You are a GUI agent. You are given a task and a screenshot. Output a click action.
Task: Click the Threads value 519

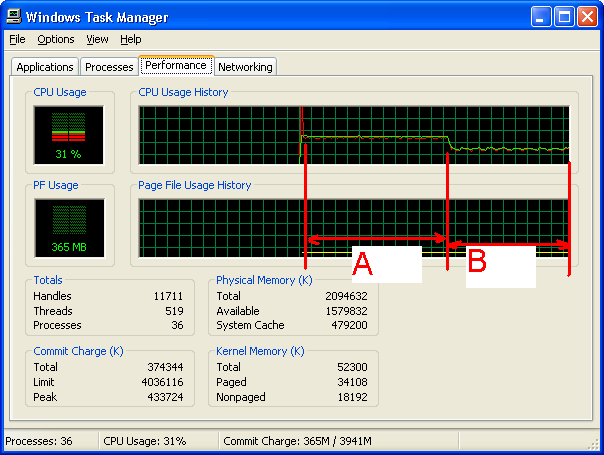coord(174,311)
